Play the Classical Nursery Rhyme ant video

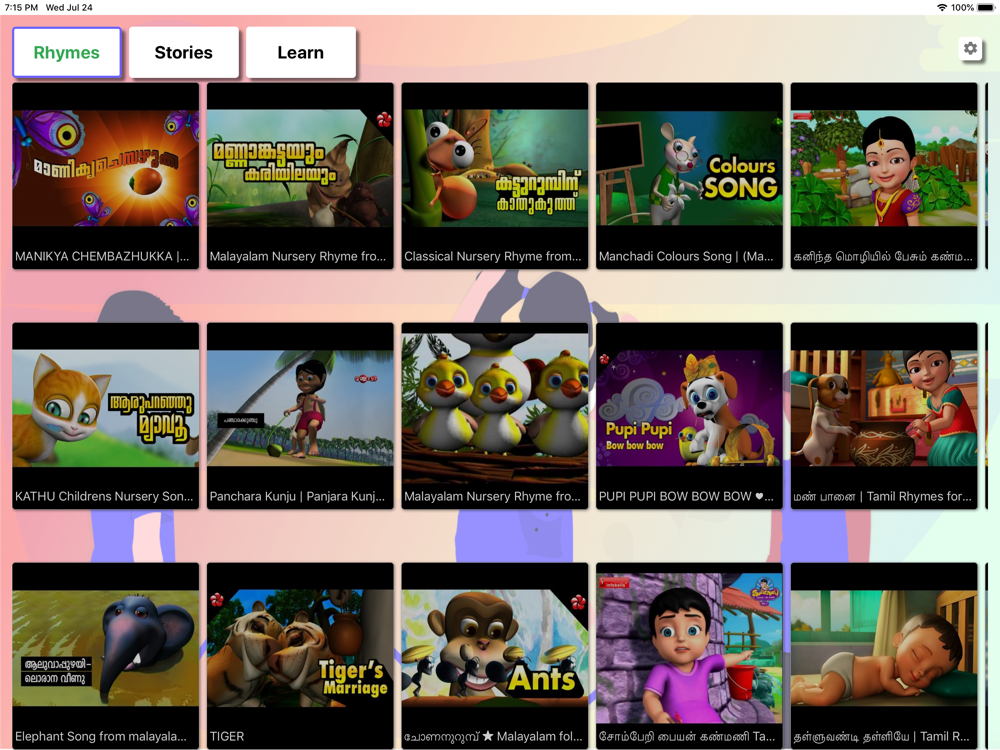[x=495, y=176]
